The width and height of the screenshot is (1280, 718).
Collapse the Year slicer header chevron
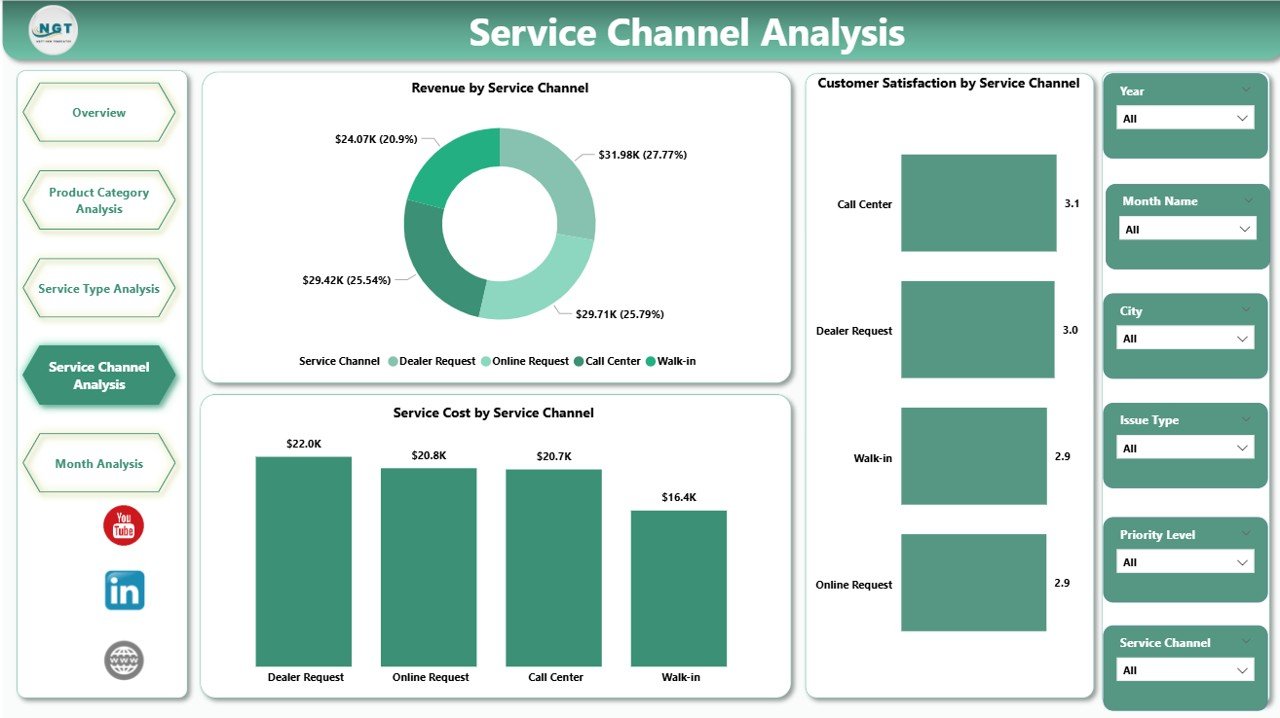(x=1246, y=89)
